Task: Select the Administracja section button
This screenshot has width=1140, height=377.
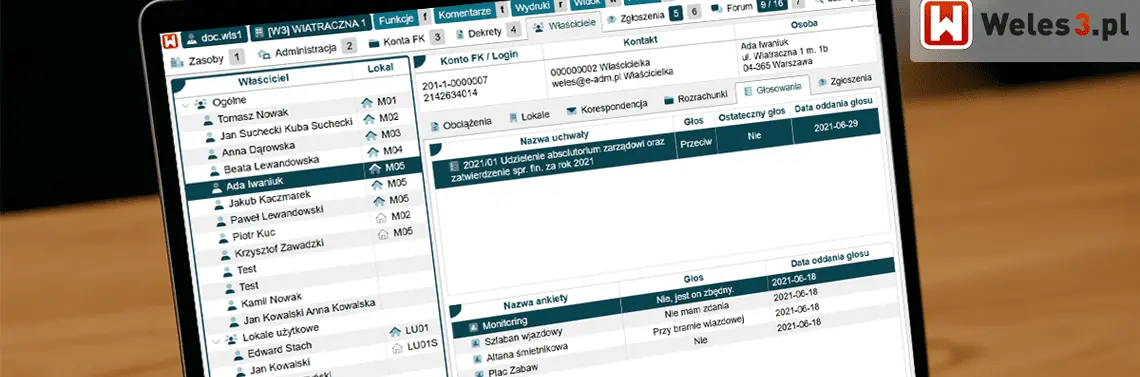Action: [306, 49]
